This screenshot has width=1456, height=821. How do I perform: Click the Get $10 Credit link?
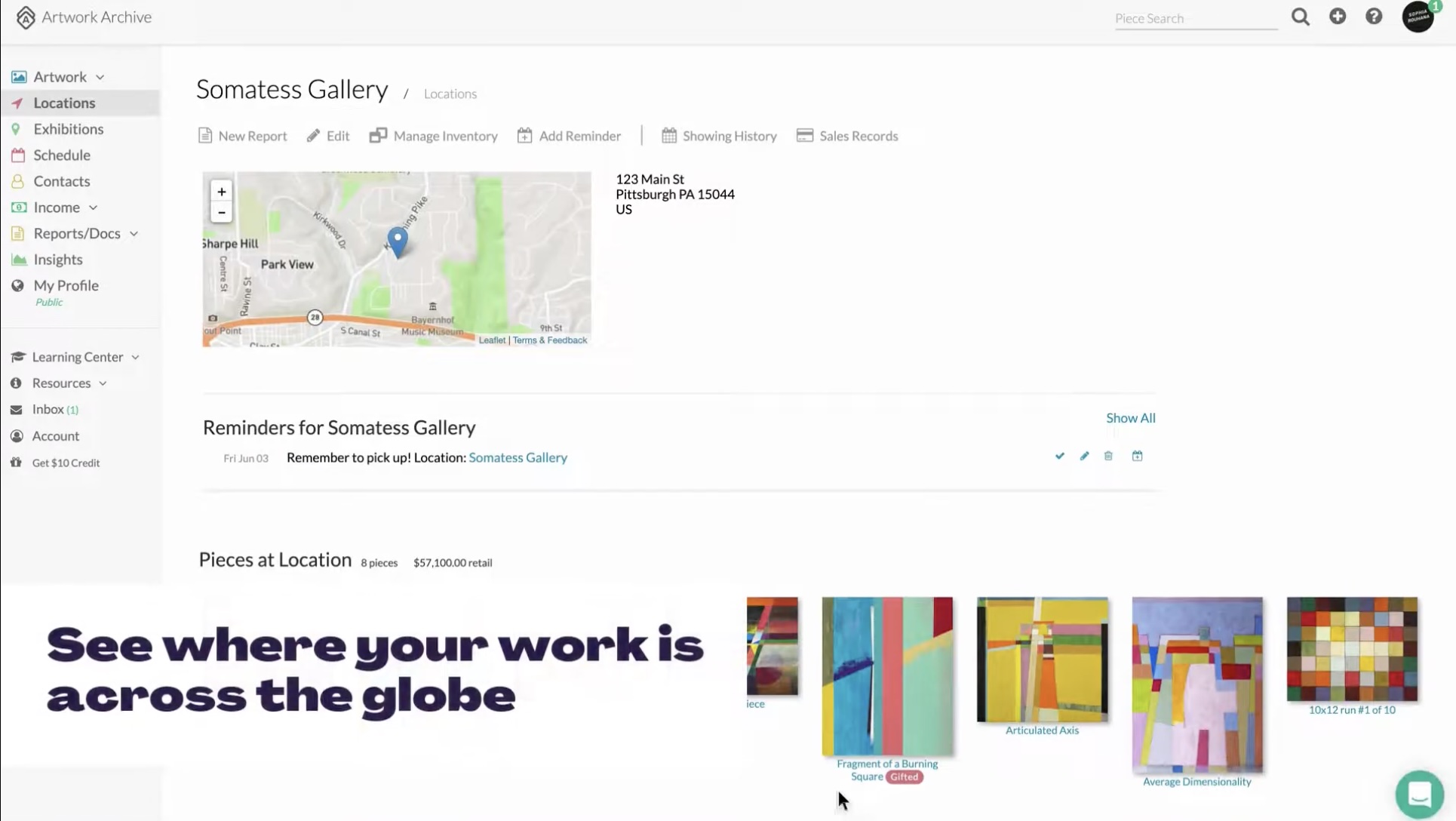click(66, 463)
